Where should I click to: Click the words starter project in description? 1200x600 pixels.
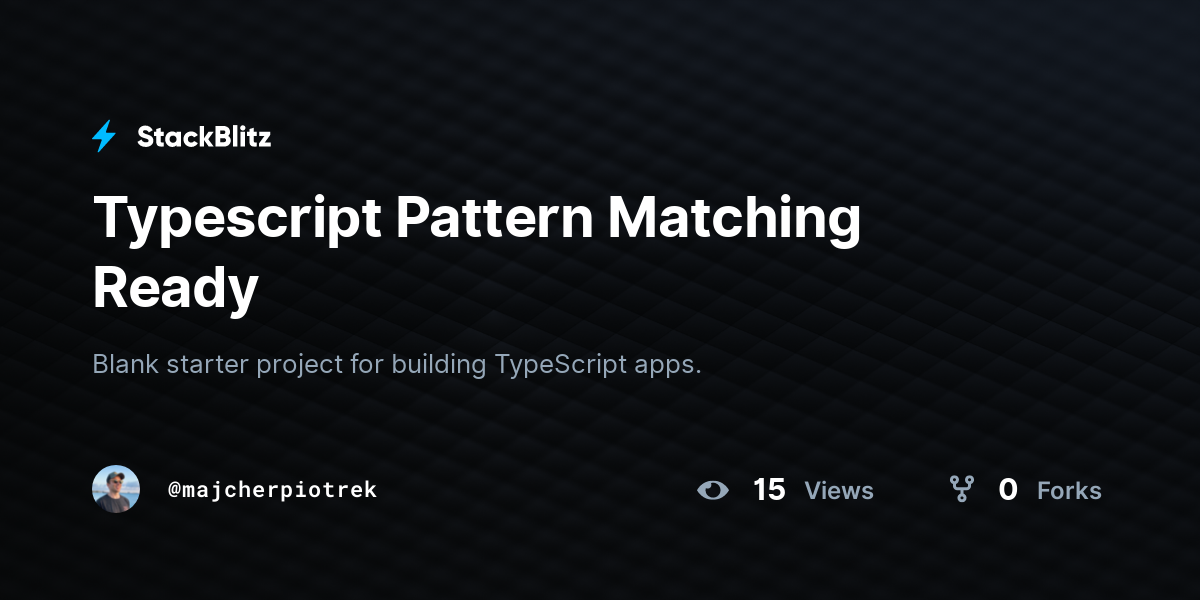click(254, 366)
